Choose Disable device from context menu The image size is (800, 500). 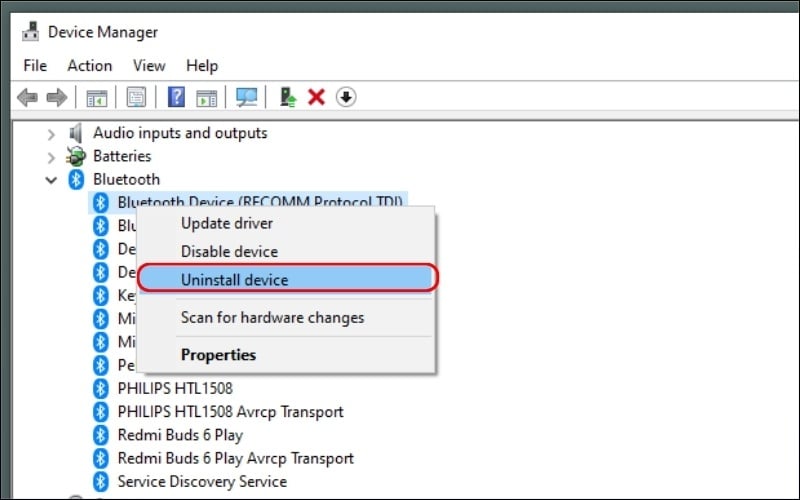(286, 252)
